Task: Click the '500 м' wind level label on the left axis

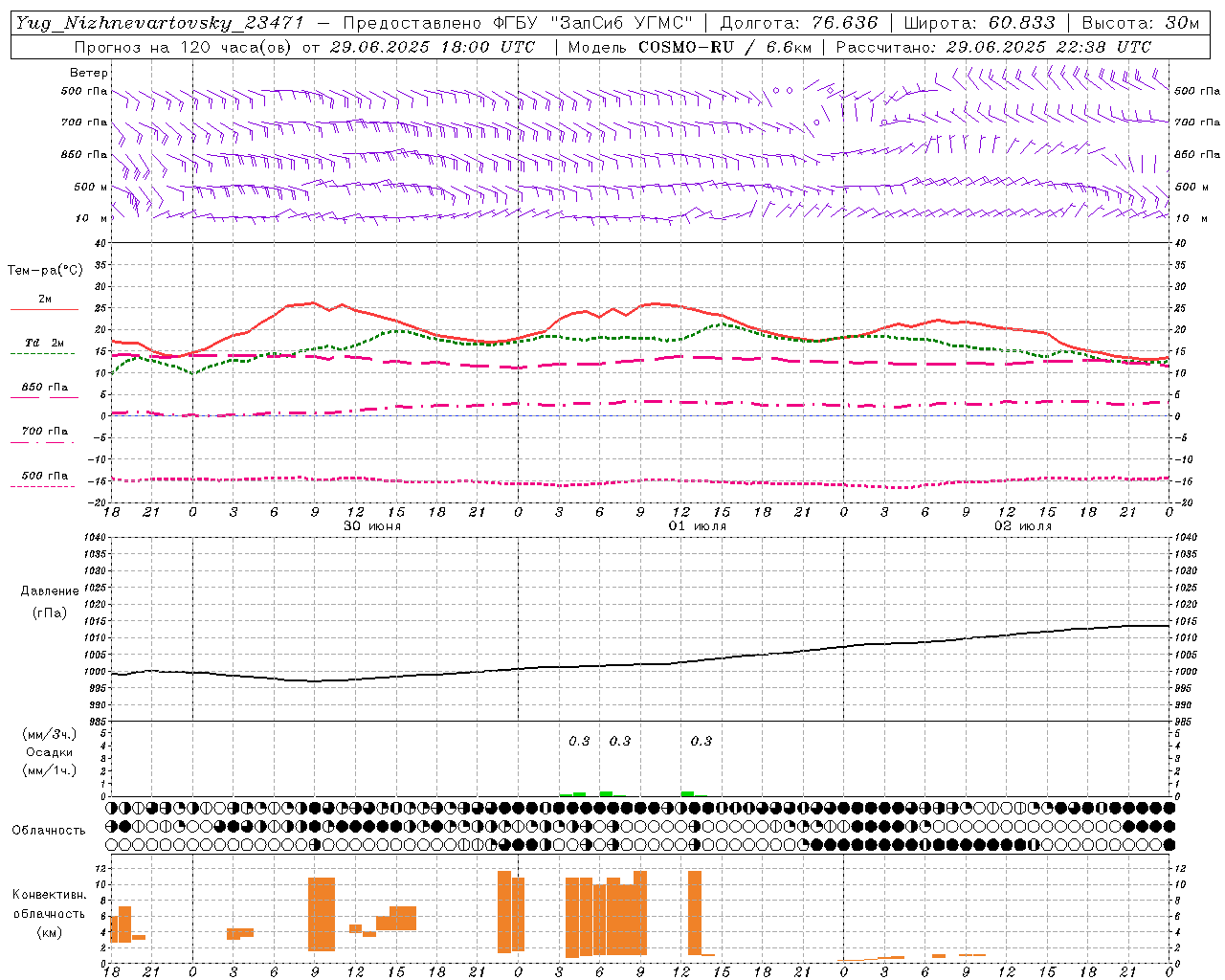Action: click(90, 187)
